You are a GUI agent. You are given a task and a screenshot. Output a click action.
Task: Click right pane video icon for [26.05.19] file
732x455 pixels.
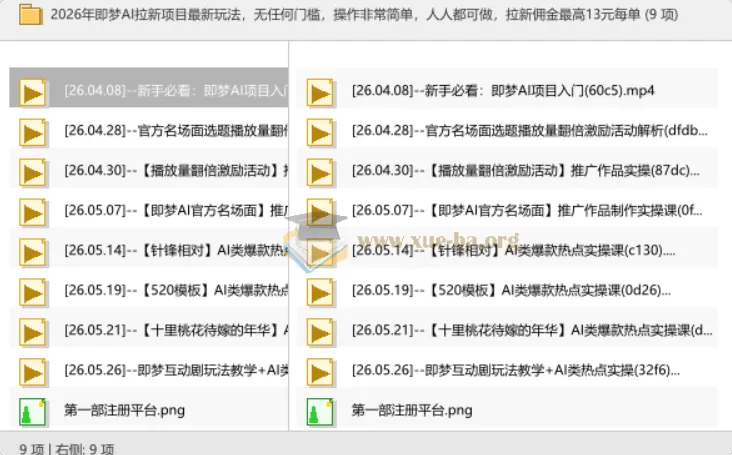point(320,293)
